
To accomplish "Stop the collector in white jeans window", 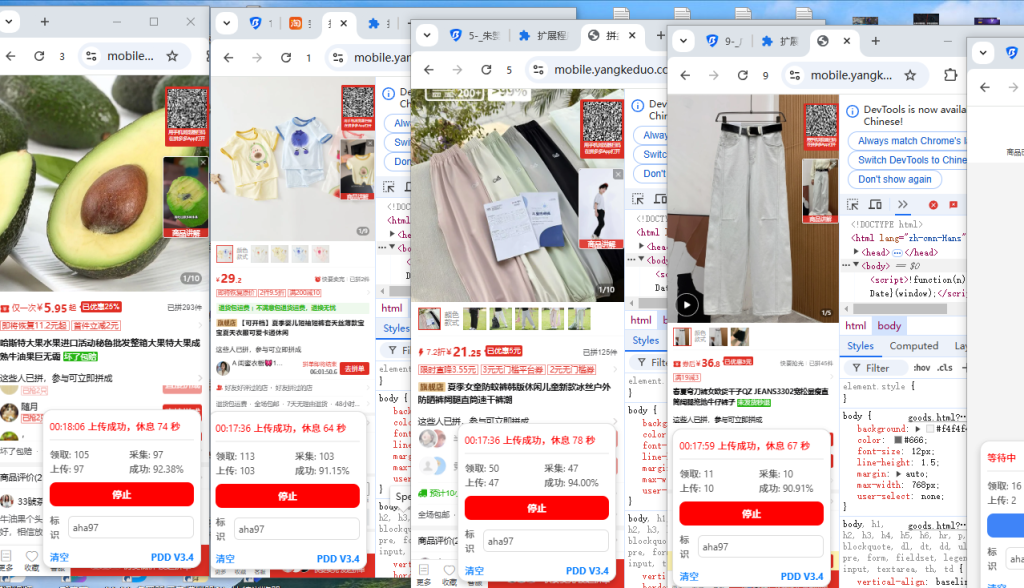I will [751, 514].
